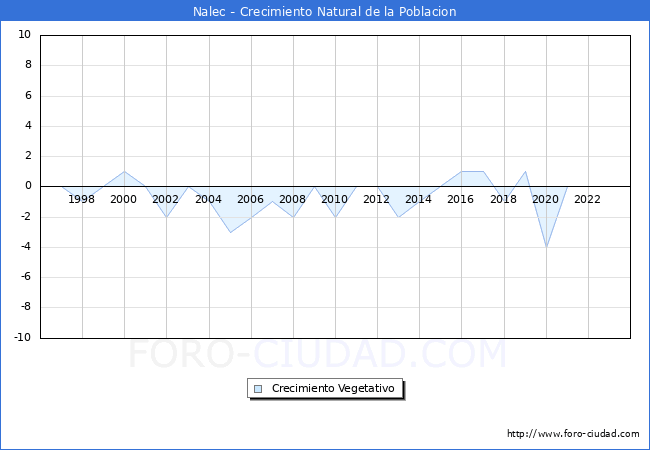Click the 2013 data point at -2
This screenshot has height=450, width=650.
pos(398,217)
